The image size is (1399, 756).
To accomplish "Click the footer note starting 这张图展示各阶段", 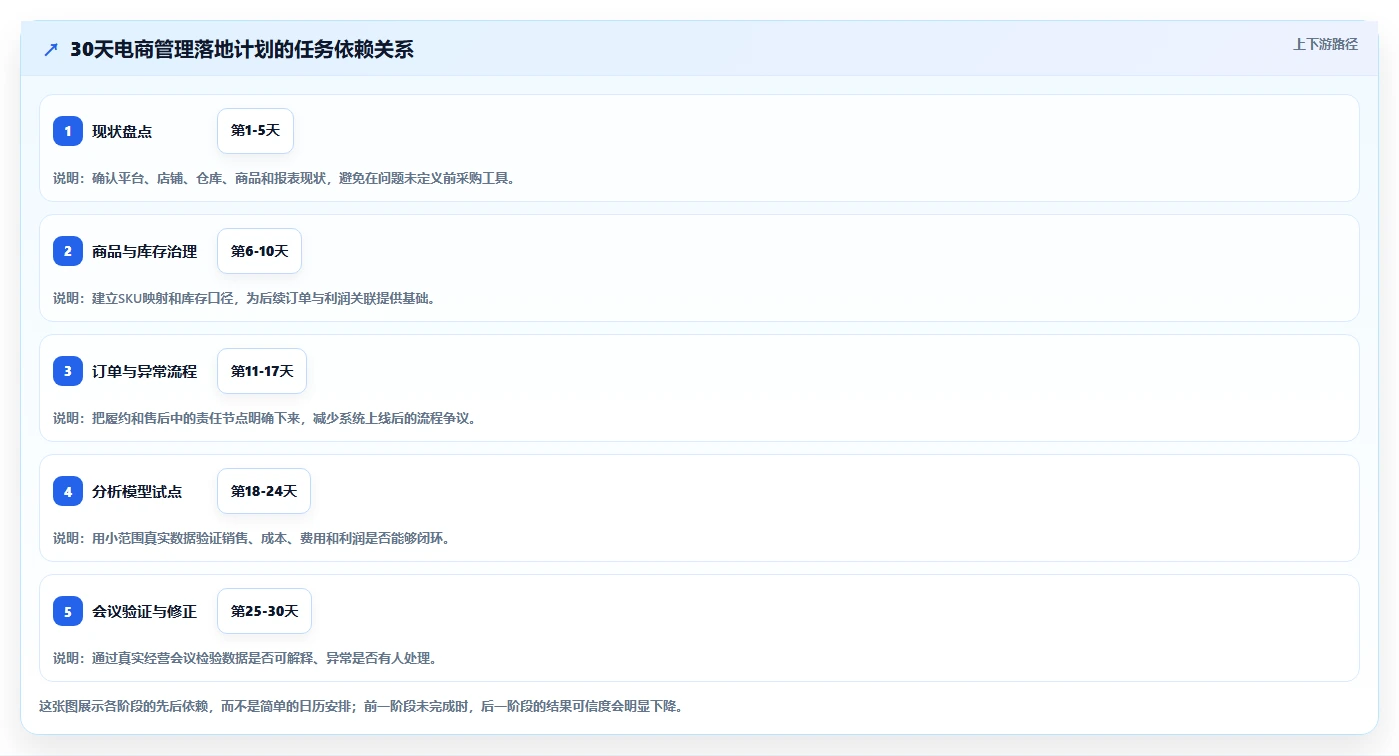I will point(361,706).
